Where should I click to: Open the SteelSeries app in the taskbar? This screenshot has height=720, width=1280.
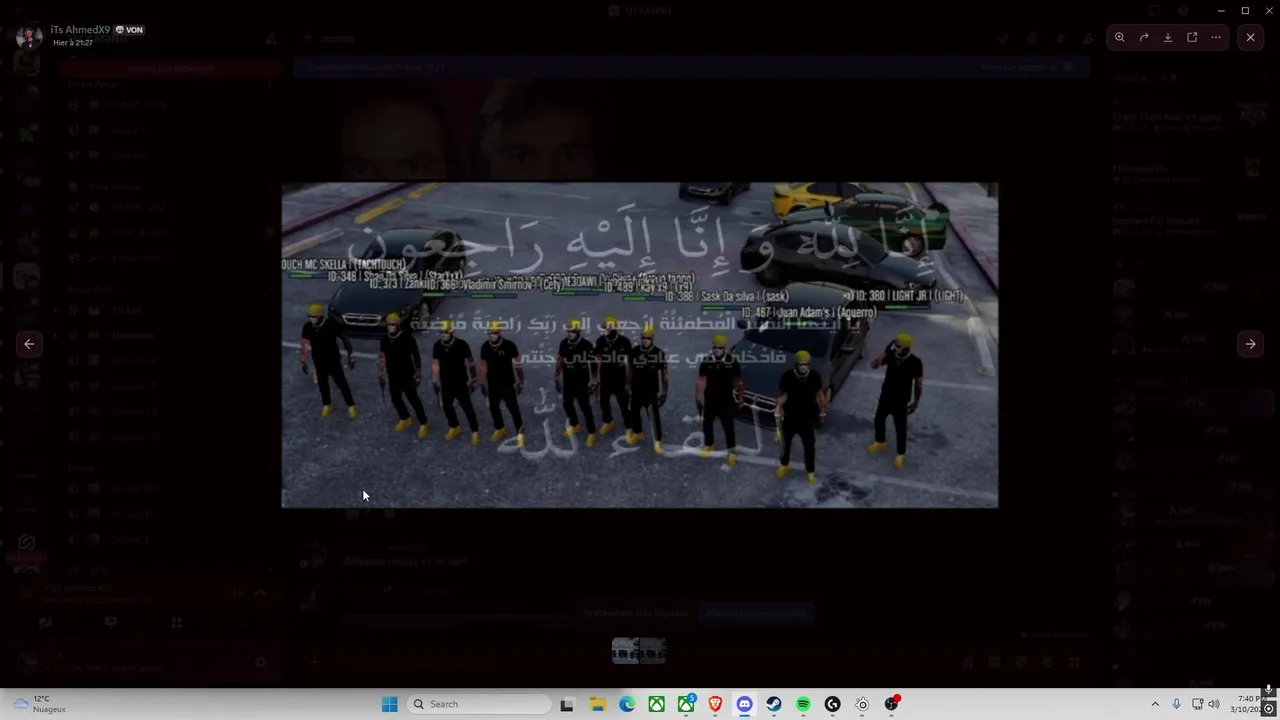point(862,704)
